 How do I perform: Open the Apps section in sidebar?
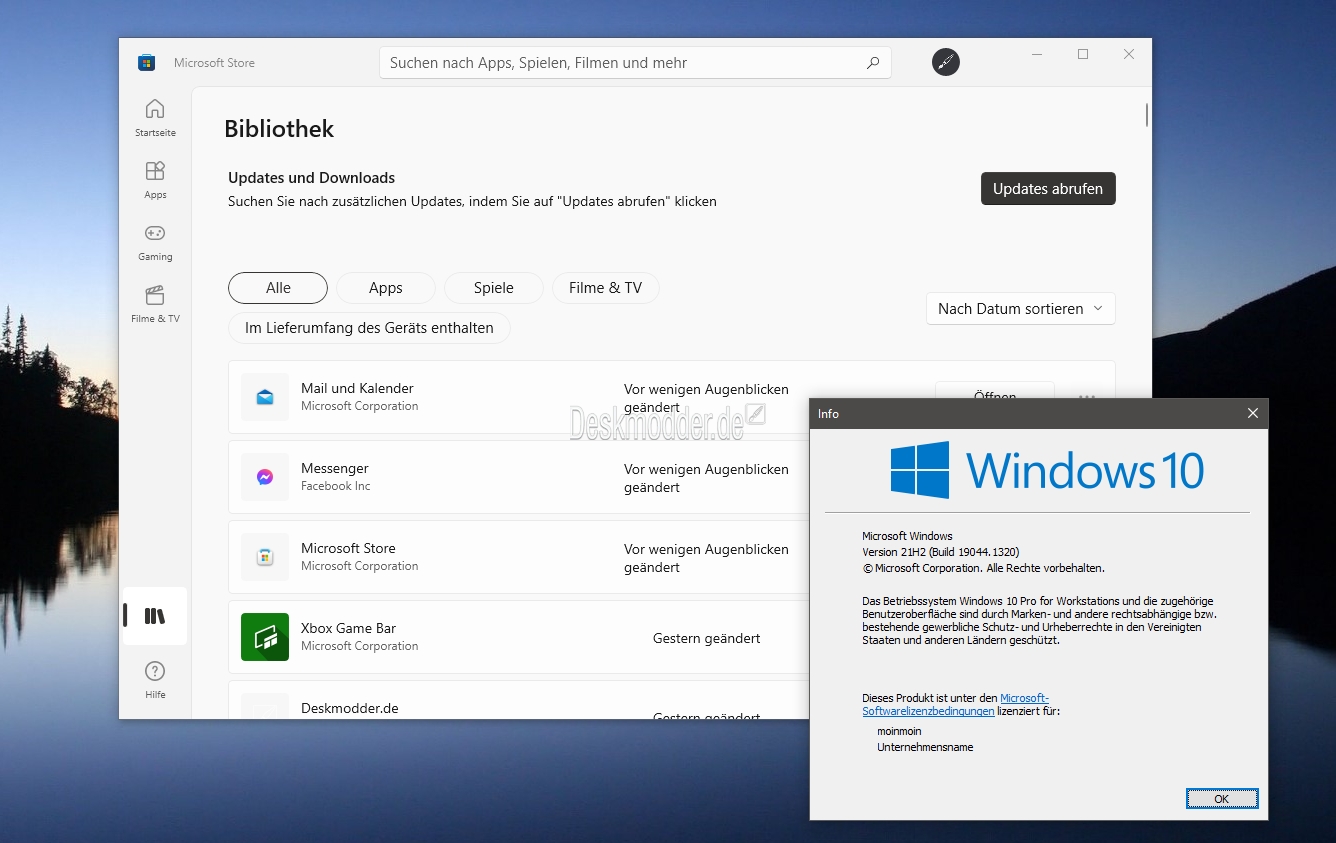155,180
